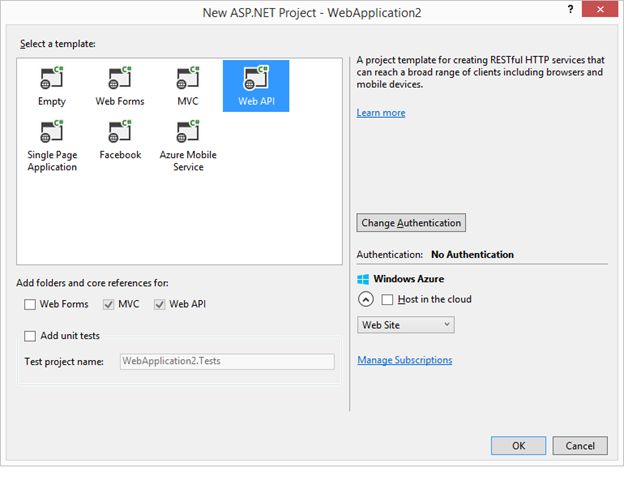Viewport: 624px width, 498px height.
Task: Pick the Azure Mobile Service template
Action: coord(188,146)
